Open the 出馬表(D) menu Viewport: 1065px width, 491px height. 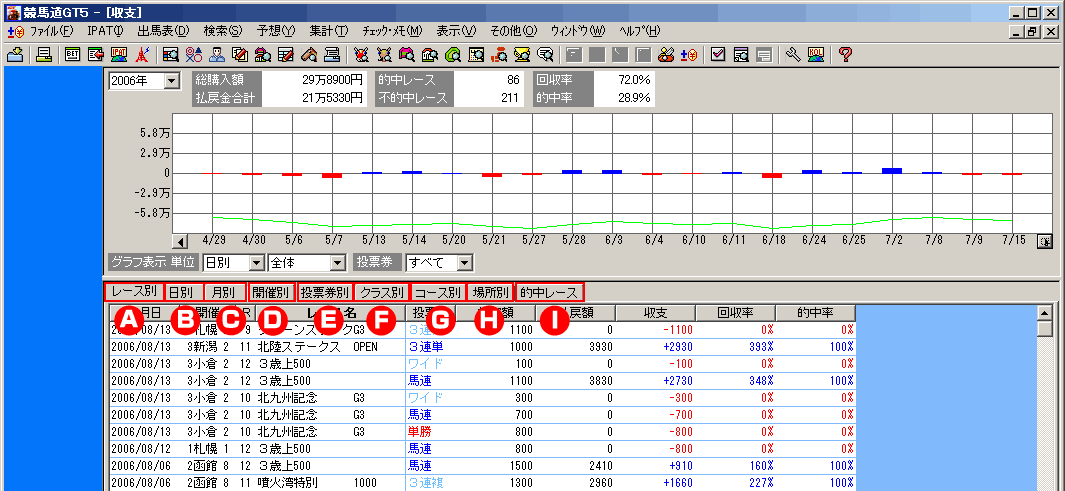(x=163, y=31)
